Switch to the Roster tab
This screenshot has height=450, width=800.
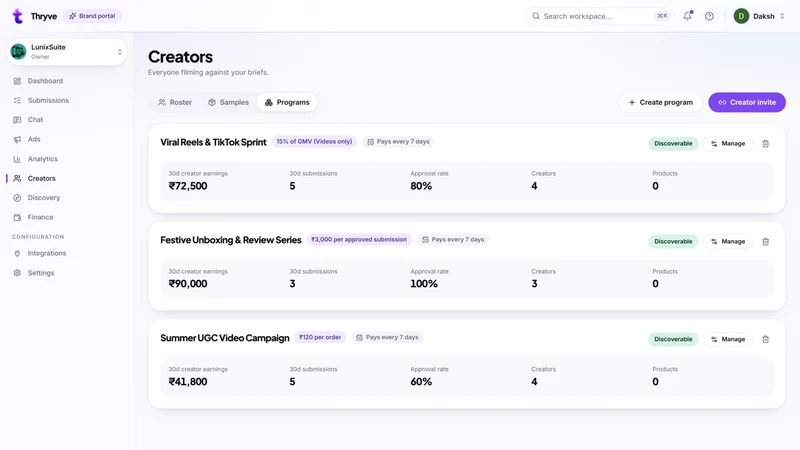(175, 103)
